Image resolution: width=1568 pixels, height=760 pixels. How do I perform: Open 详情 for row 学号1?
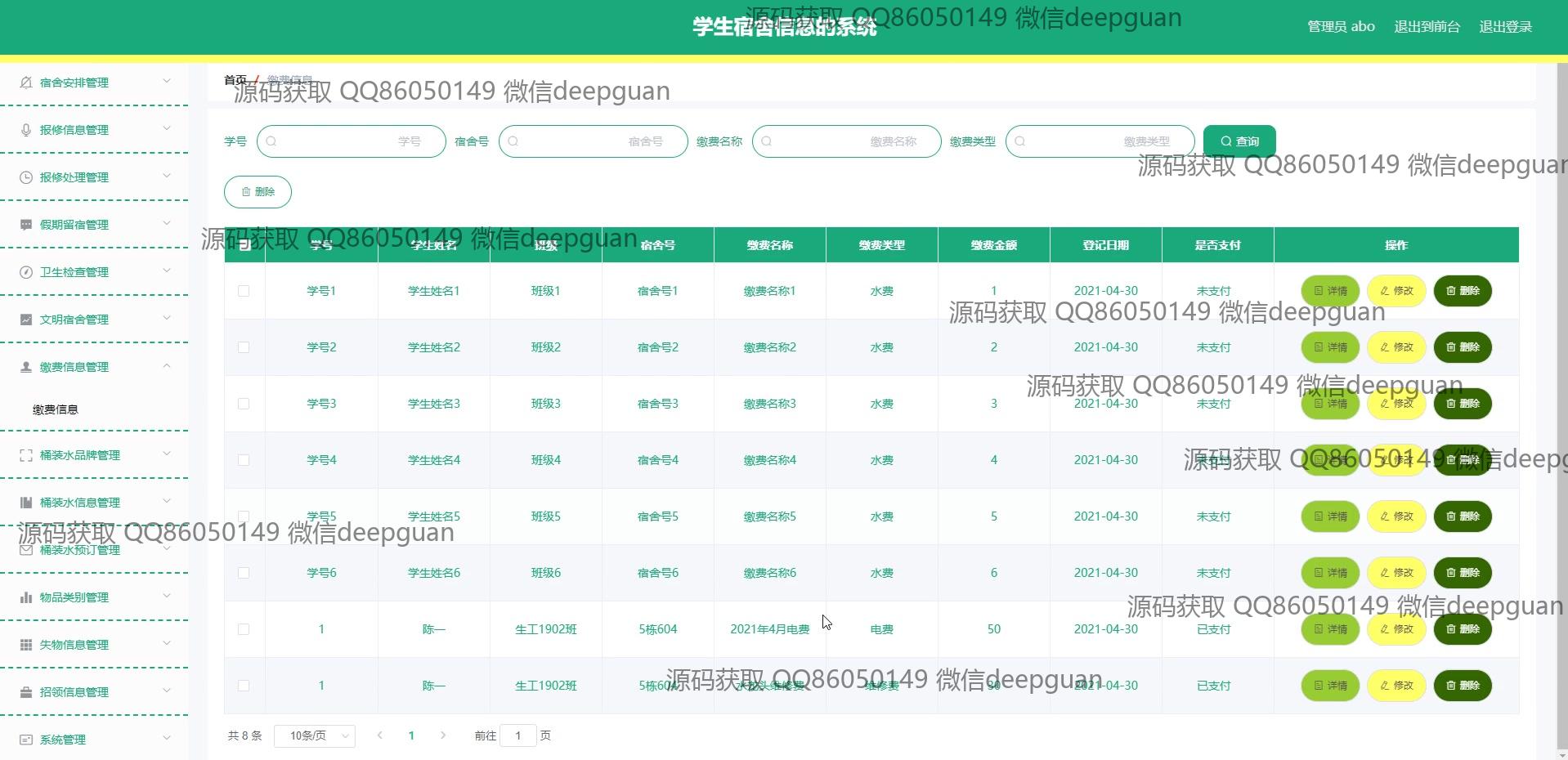pos(1330,291)
